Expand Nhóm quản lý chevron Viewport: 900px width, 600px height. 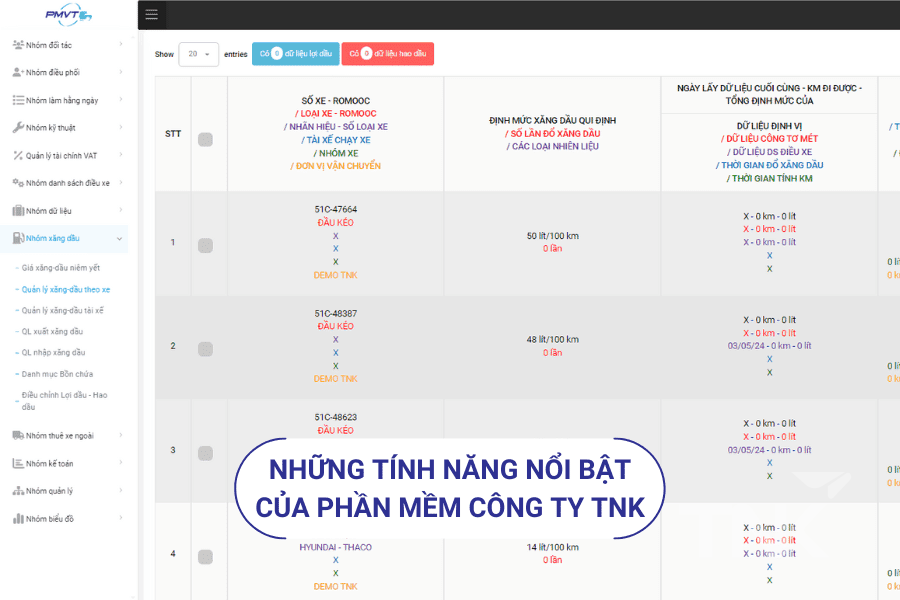click(121, 490)
